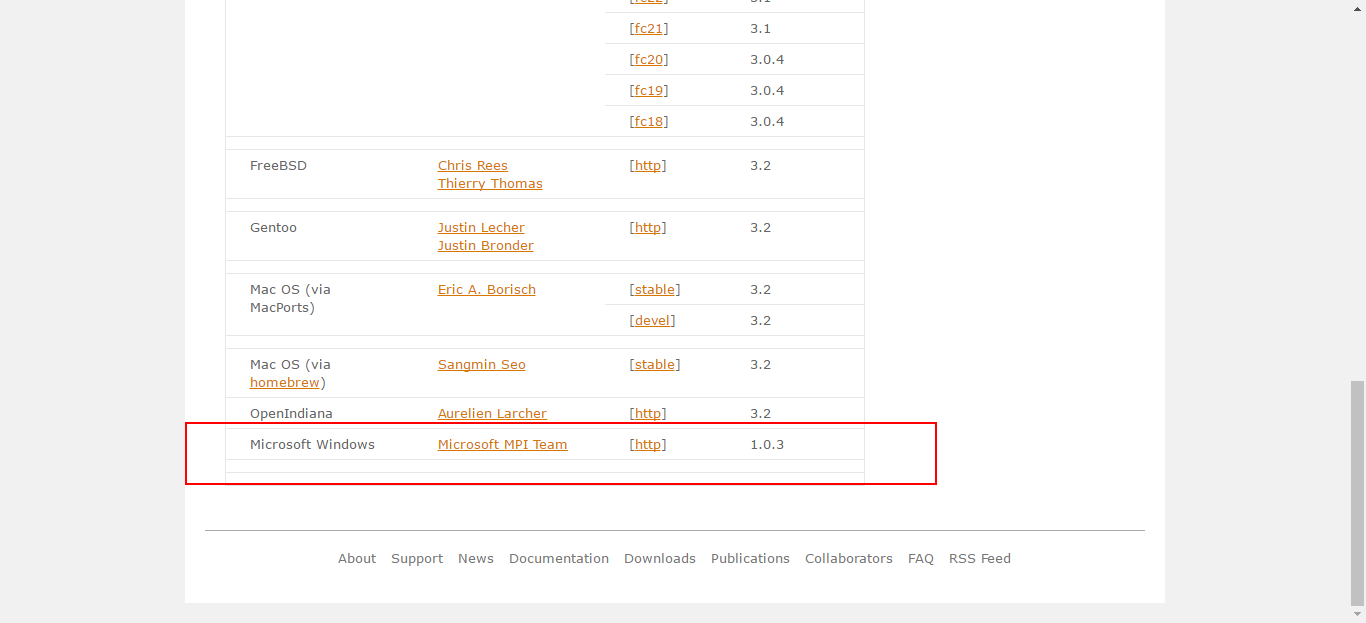Select version 3.2 in FreeBSD row
This screenshot has height=623, width=1366.
tap(760, 165)
